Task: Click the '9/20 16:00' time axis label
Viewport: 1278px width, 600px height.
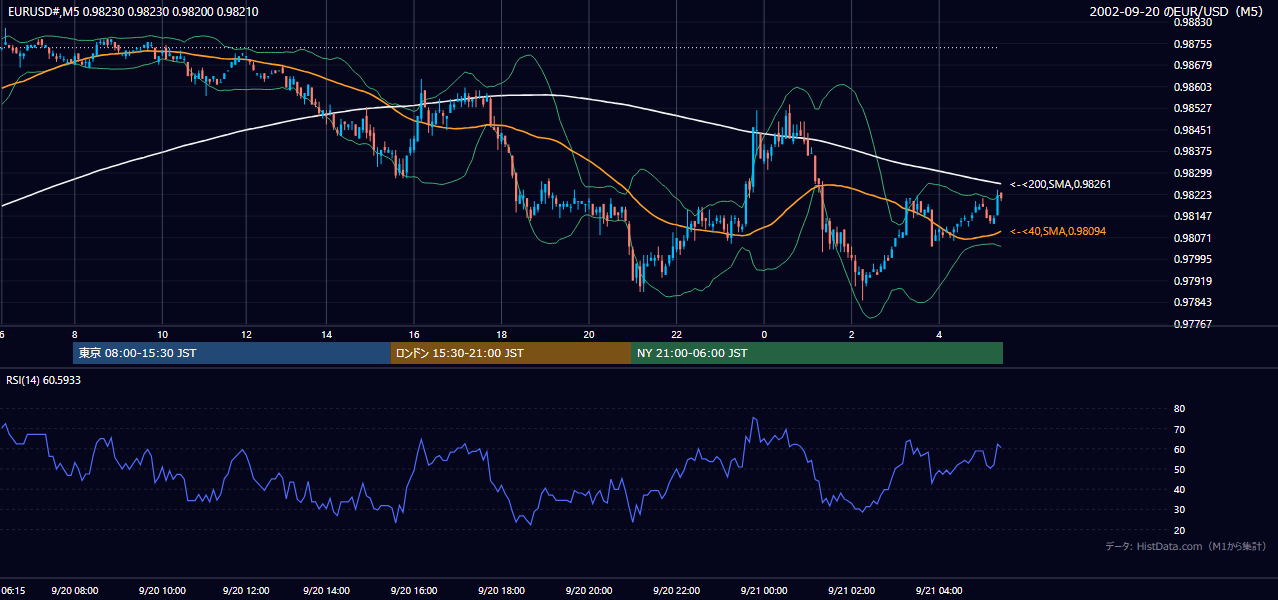Action: (413, 591)
